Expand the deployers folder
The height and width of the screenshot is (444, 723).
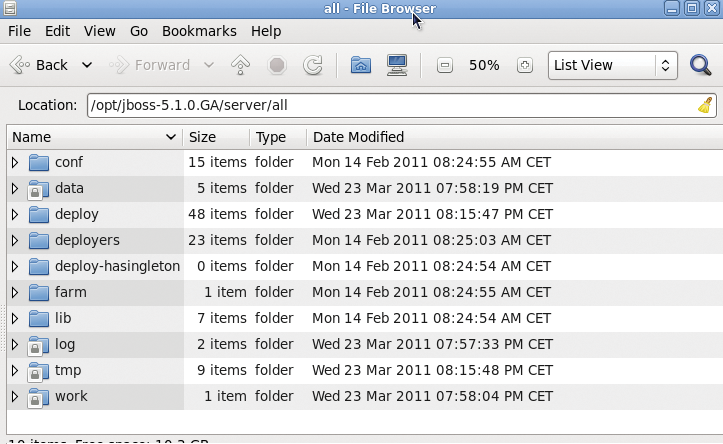15,240
